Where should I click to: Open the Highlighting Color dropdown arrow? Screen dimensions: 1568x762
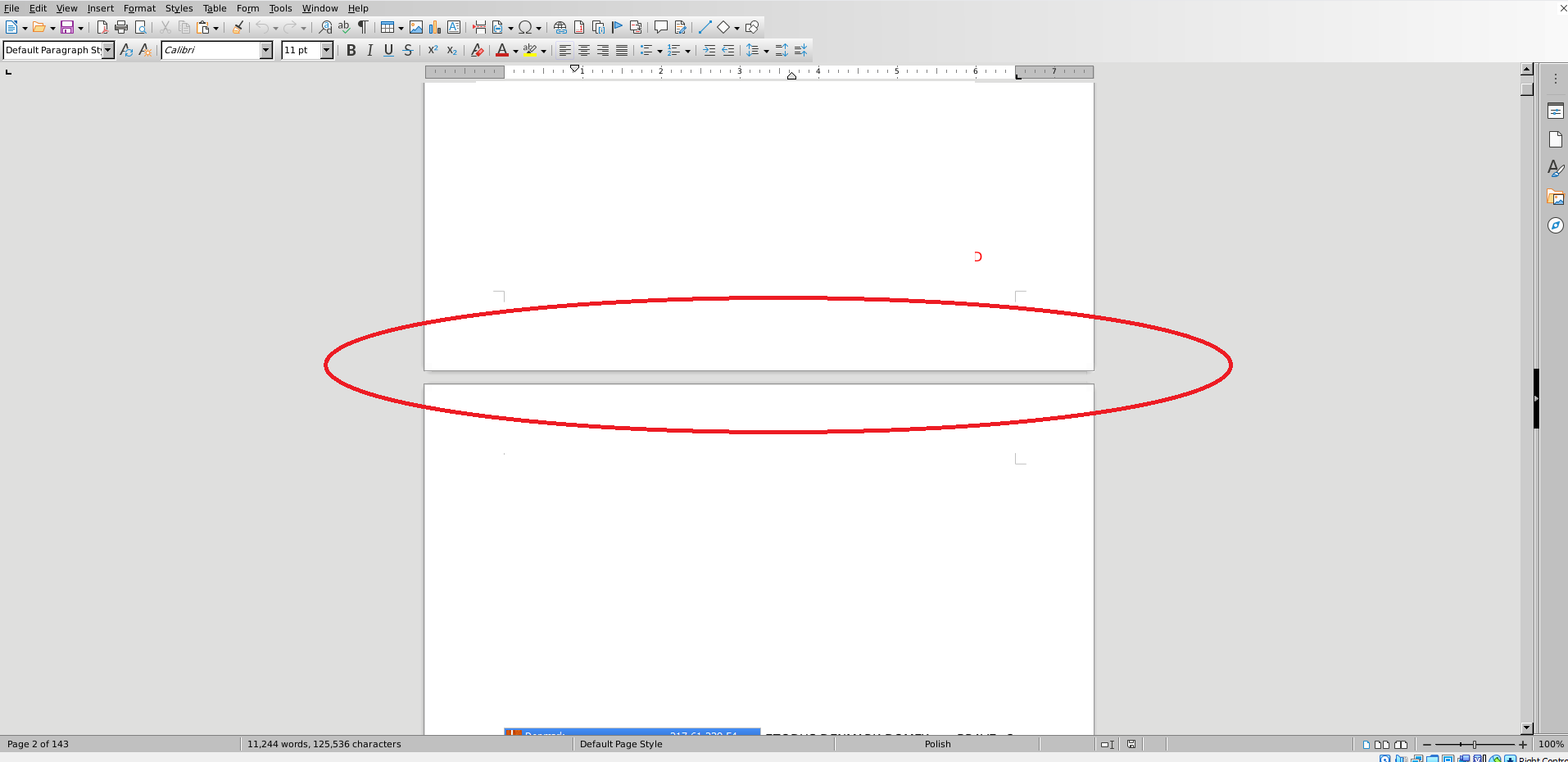[543, 51]
